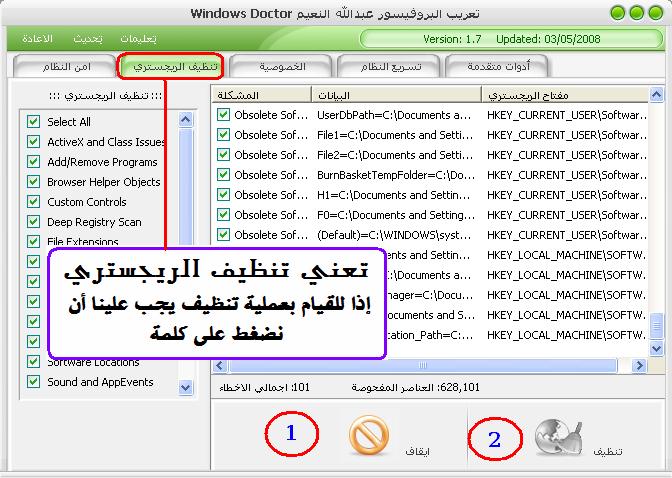Click the horizontal scrollbar thumb in results

click(x=423, y=365)
